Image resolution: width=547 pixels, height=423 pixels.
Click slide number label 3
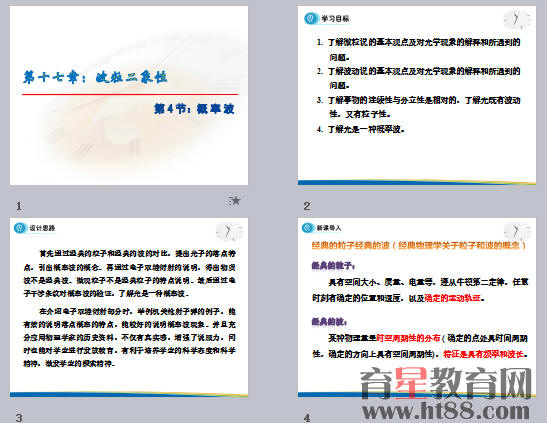[19, 417]
